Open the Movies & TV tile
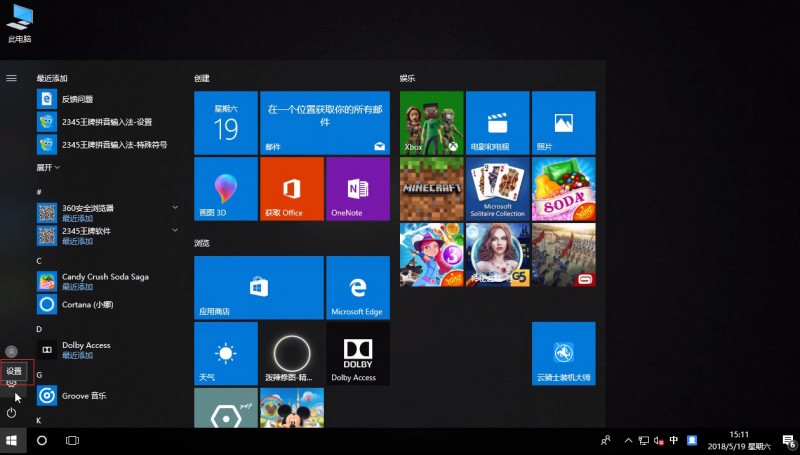Image resolution: width=800 pixels, height=455 pixels. (x=497, y=123)
